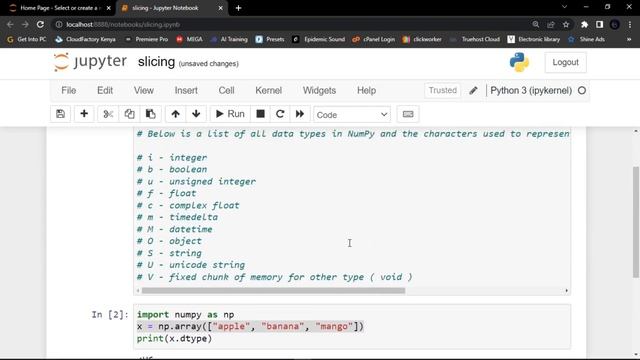The height and width of the screenshot is (360, 640).
Task: Save notebook with the floppy disk icon
Action: pyautogui.click(x=60, y=114)
